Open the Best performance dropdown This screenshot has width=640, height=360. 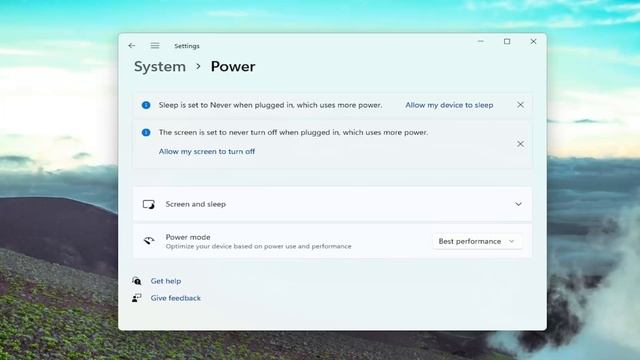click(476, 241)
